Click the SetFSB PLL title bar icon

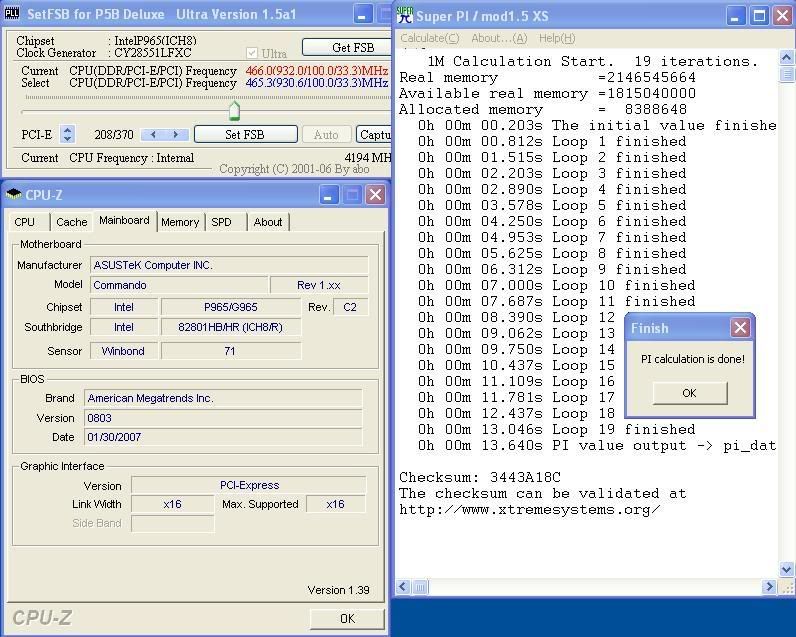(x=12, y=13)
